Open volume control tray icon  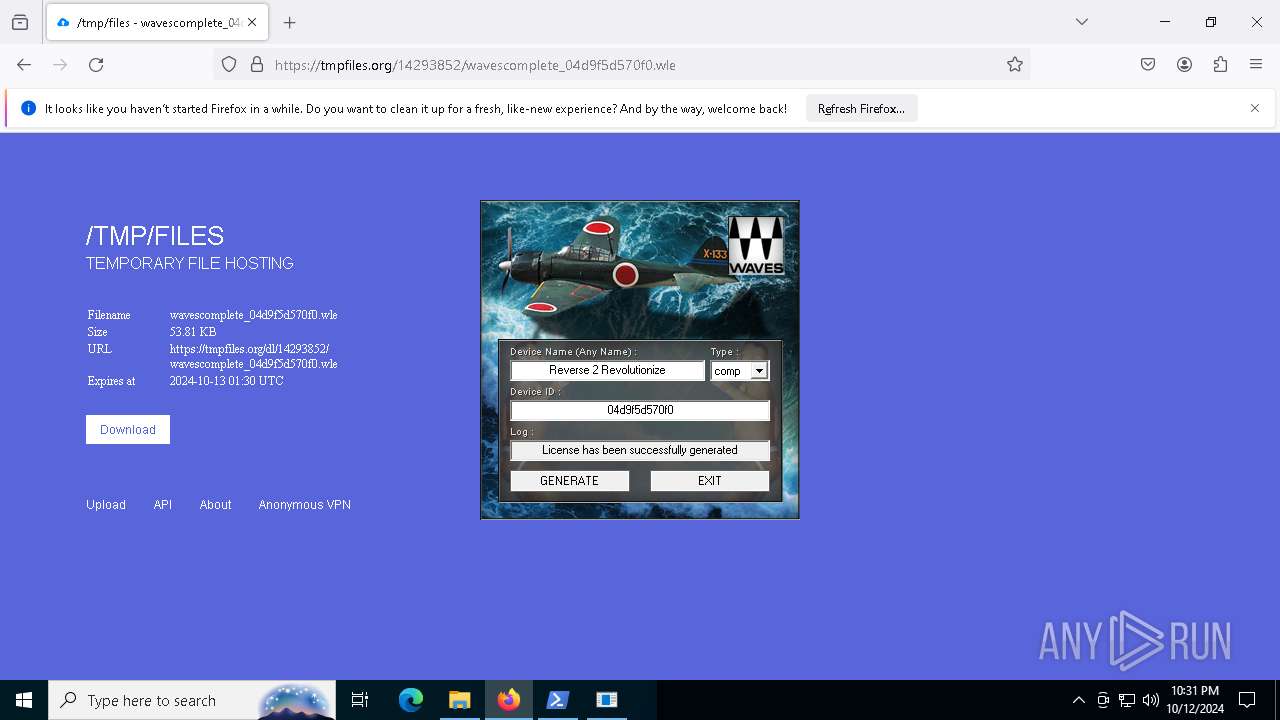1151,700
